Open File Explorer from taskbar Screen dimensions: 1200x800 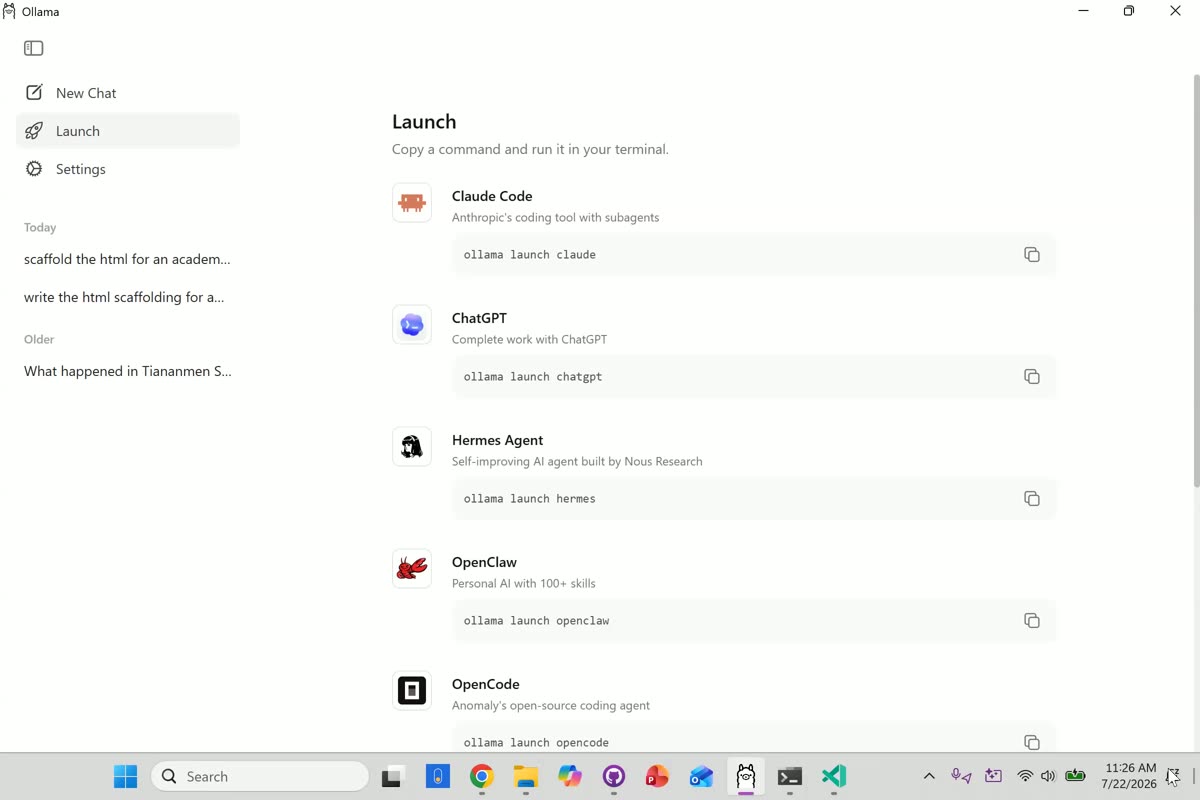[526, 776]
